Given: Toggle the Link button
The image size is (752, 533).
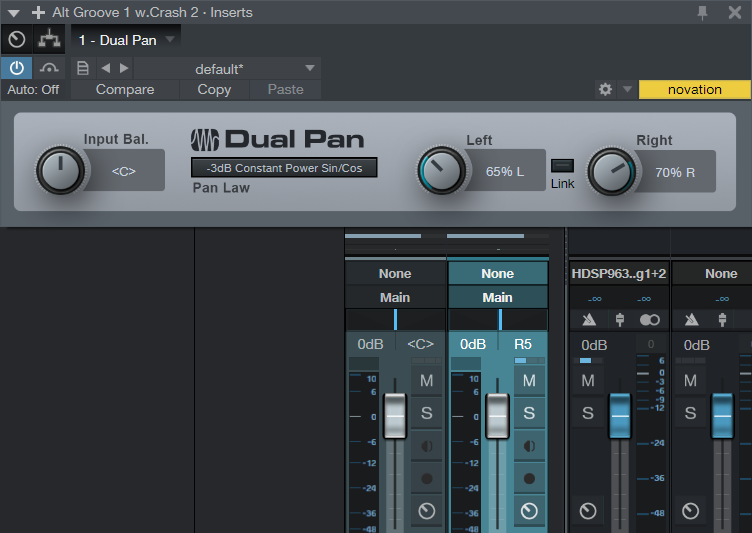Looking at the screenshot, I should click(x=562, y=166).
